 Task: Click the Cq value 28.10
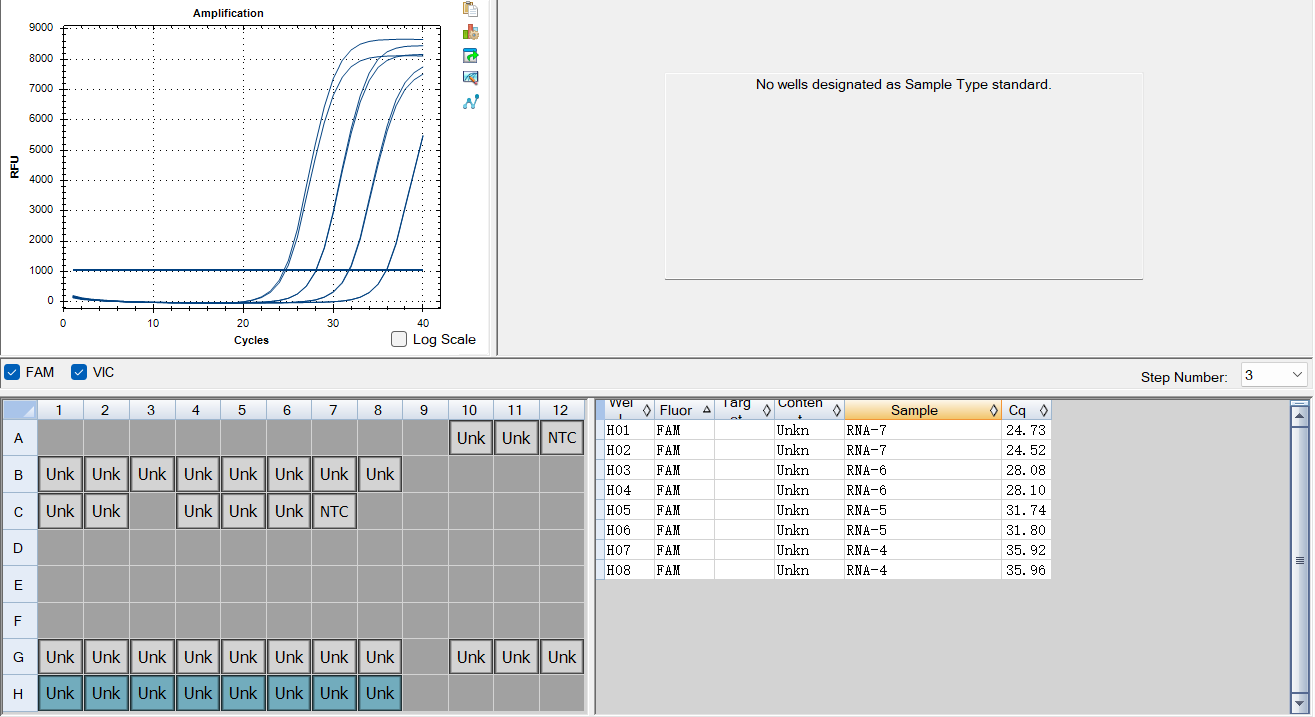coord(1026,490)
